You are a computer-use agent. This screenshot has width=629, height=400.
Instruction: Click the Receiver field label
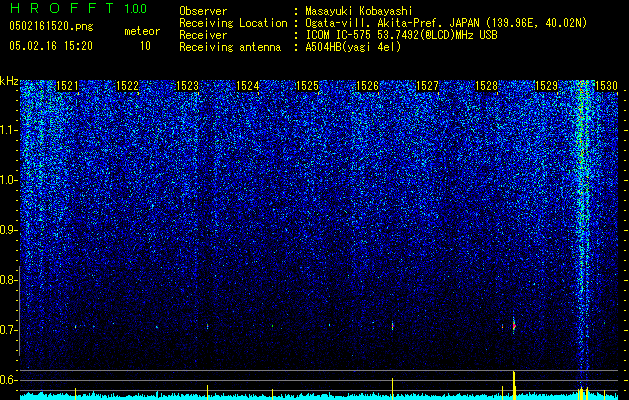[203, 35]
